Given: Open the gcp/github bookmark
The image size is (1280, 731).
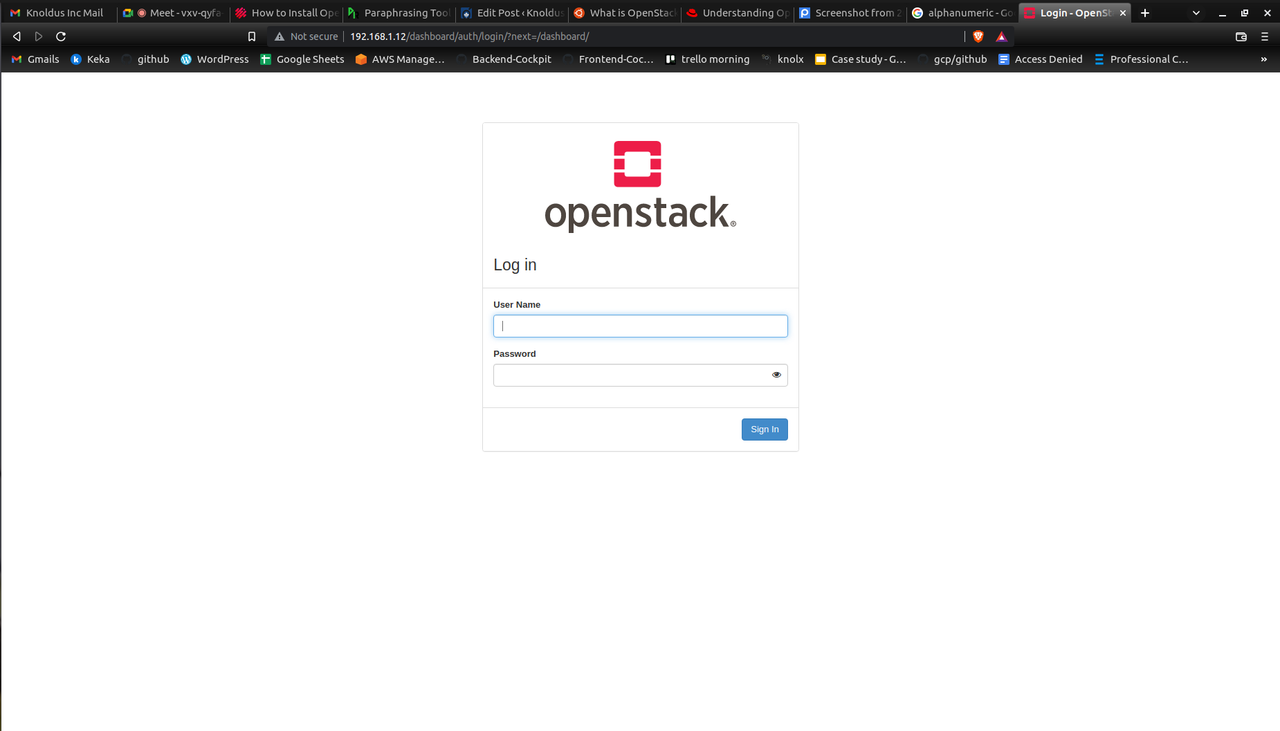Looking at the screenshot, I should coord(953,59).
